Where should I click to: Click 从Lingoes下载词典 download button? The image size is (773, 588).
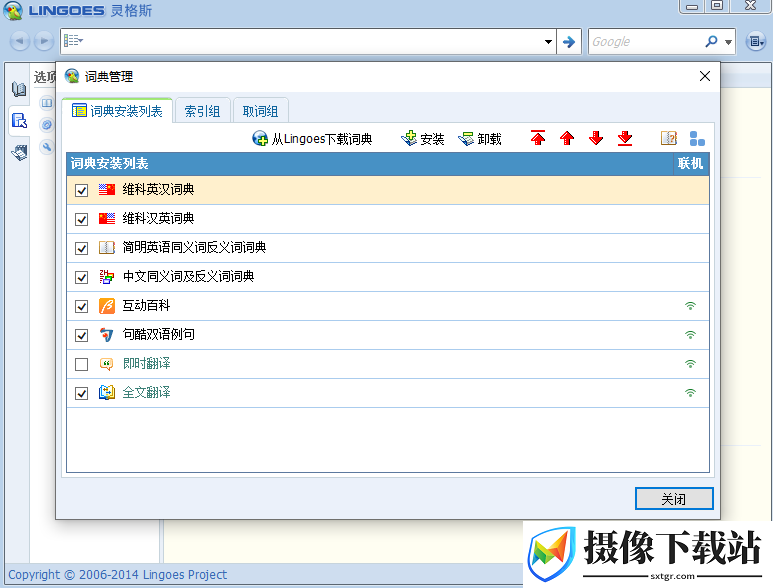point(312,138)
